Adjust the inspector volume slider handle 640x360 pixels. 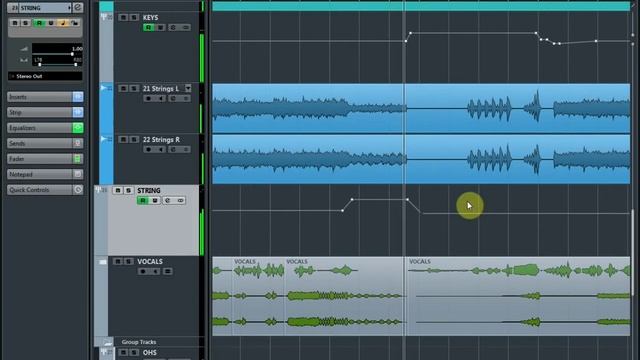click(72, 54)
